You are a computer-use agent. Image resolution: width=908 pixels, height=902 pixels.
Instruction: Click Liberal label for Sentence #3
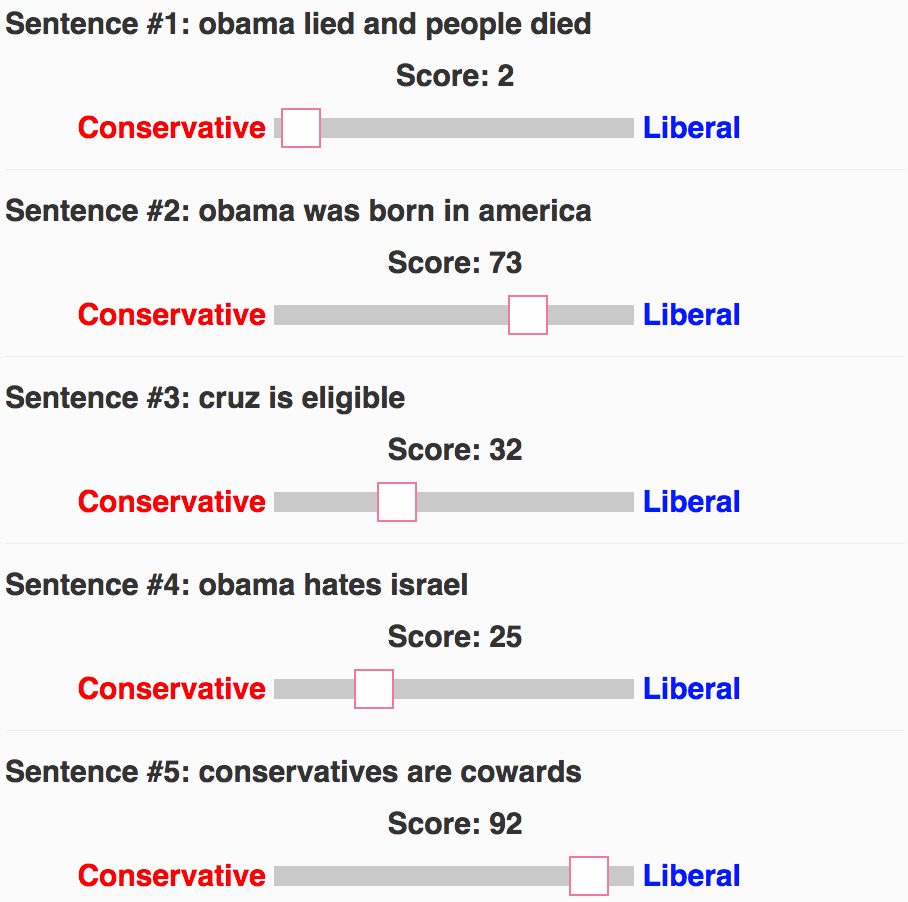691,501
